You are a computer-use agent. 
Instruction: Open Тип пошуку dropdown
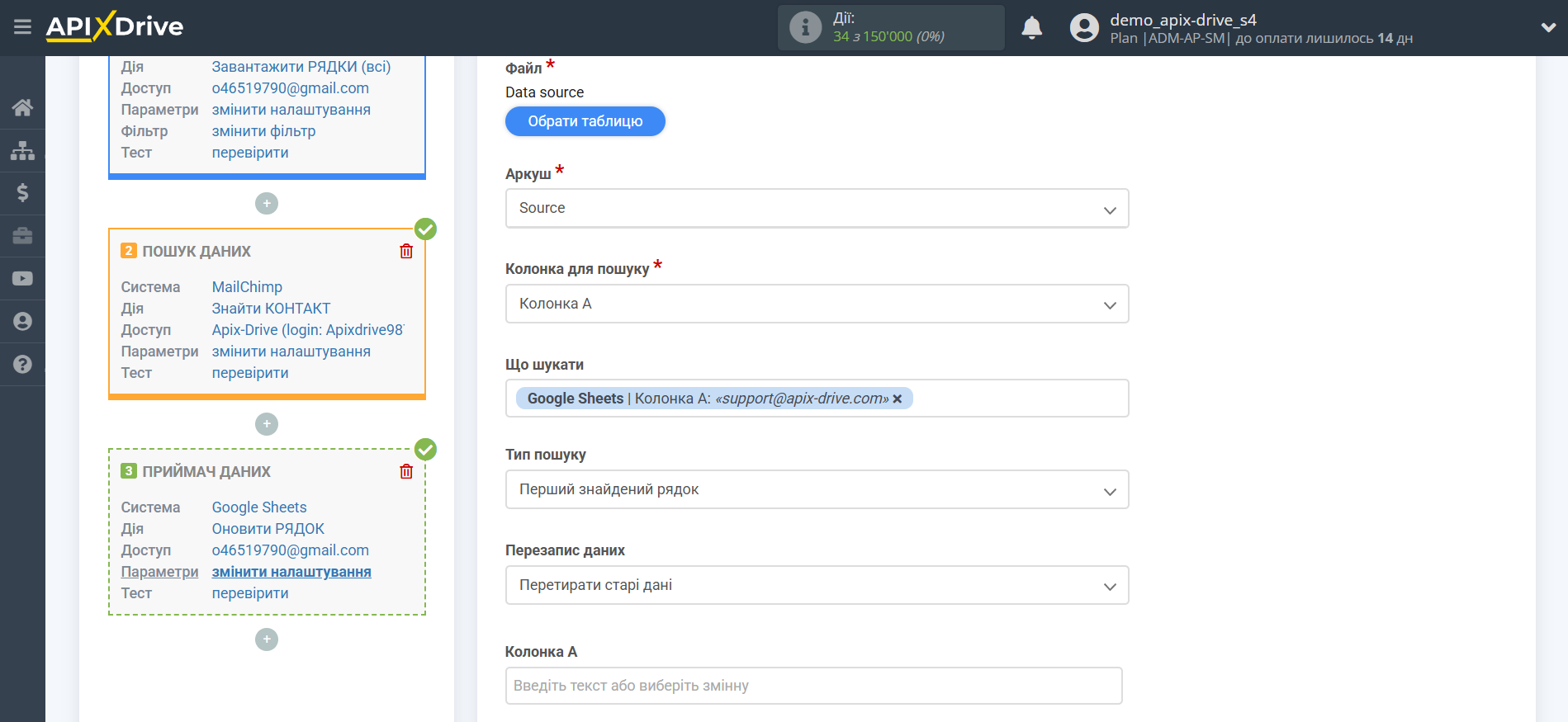point(817,489)
